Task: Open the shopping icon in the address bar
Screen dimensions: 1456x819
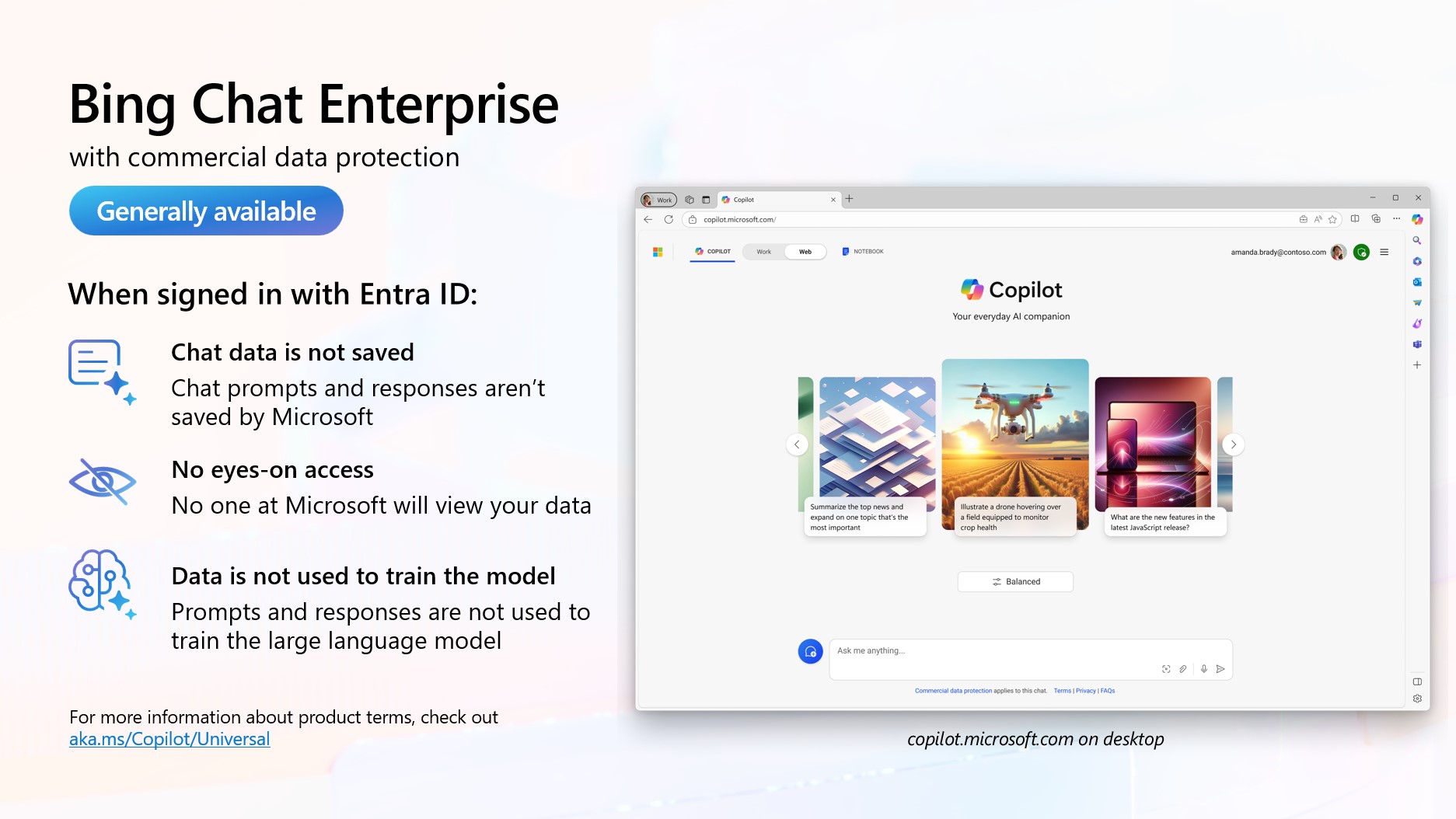Action: (1304, 219)
